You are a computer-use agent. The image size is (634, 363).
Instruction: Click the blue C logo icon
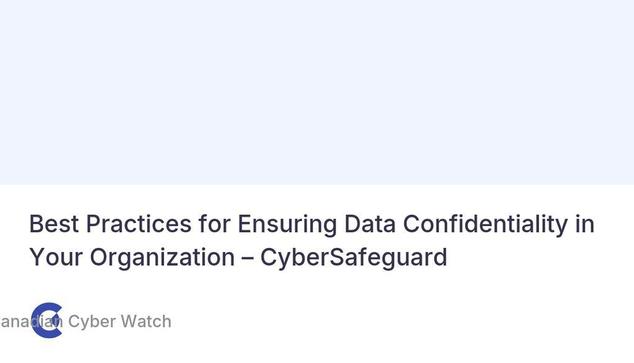point(47,320)
